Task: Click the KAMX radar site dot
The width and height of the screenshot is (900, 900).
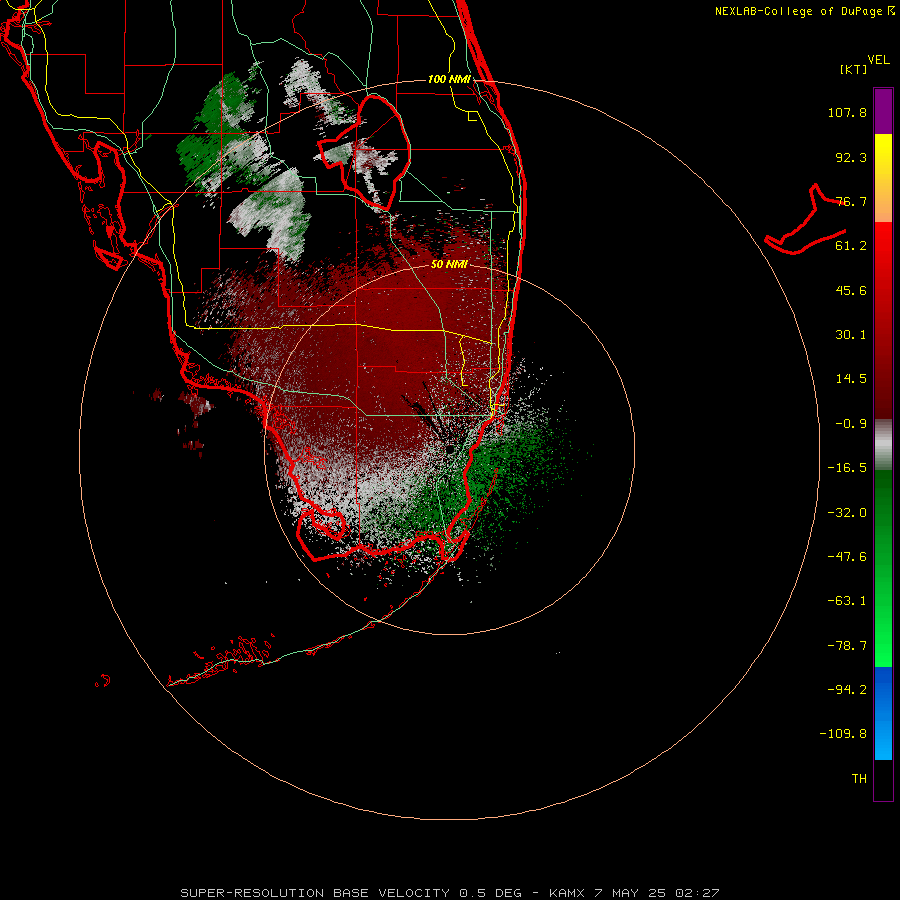Action: 450,449
